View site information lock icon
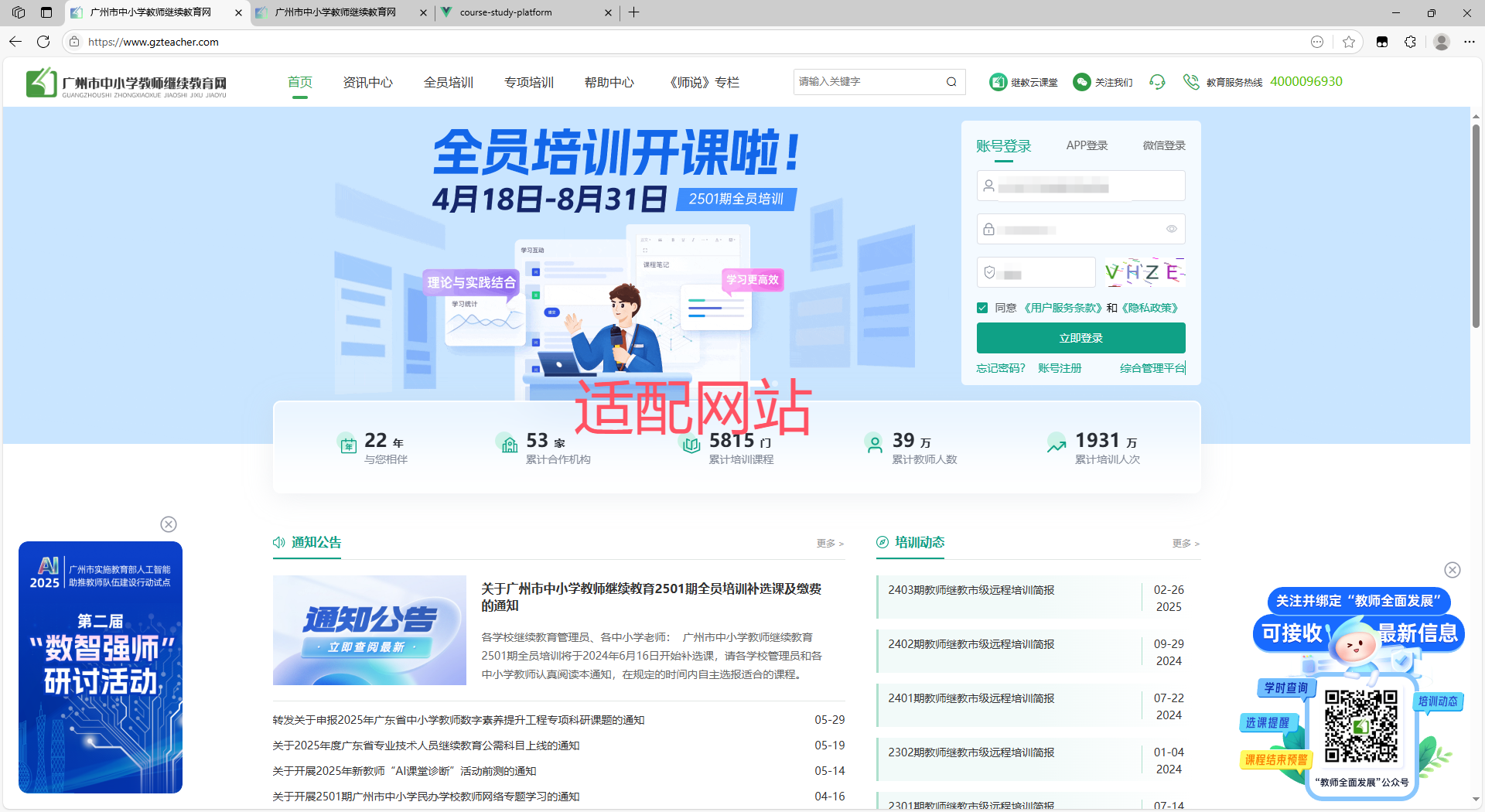 pos(74,42)
